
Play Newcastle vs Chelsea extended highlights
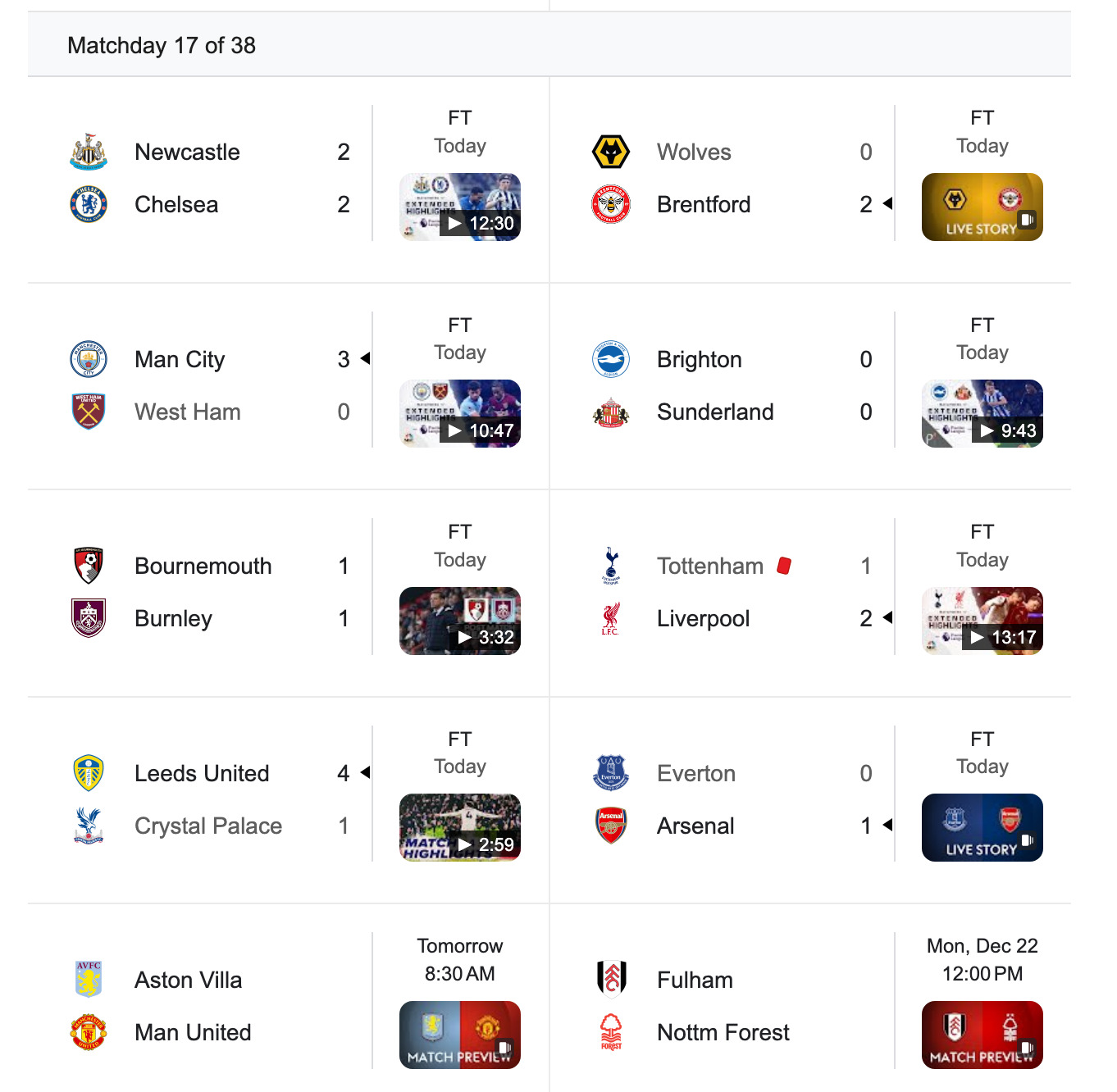tap(460, 207)
